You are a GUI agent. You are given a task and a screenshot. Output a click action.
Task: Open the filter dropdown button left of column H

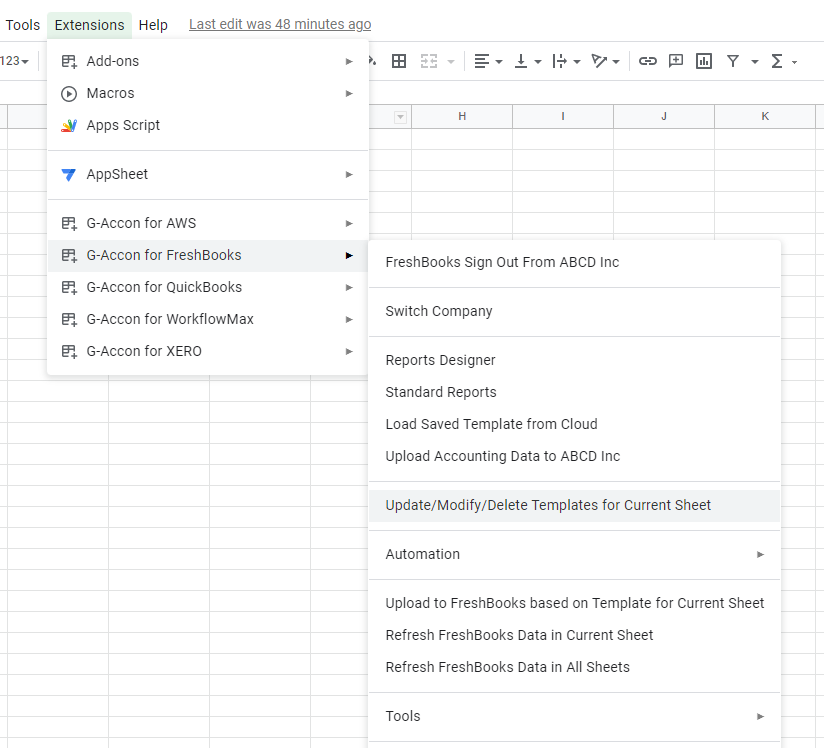(400, 117)
